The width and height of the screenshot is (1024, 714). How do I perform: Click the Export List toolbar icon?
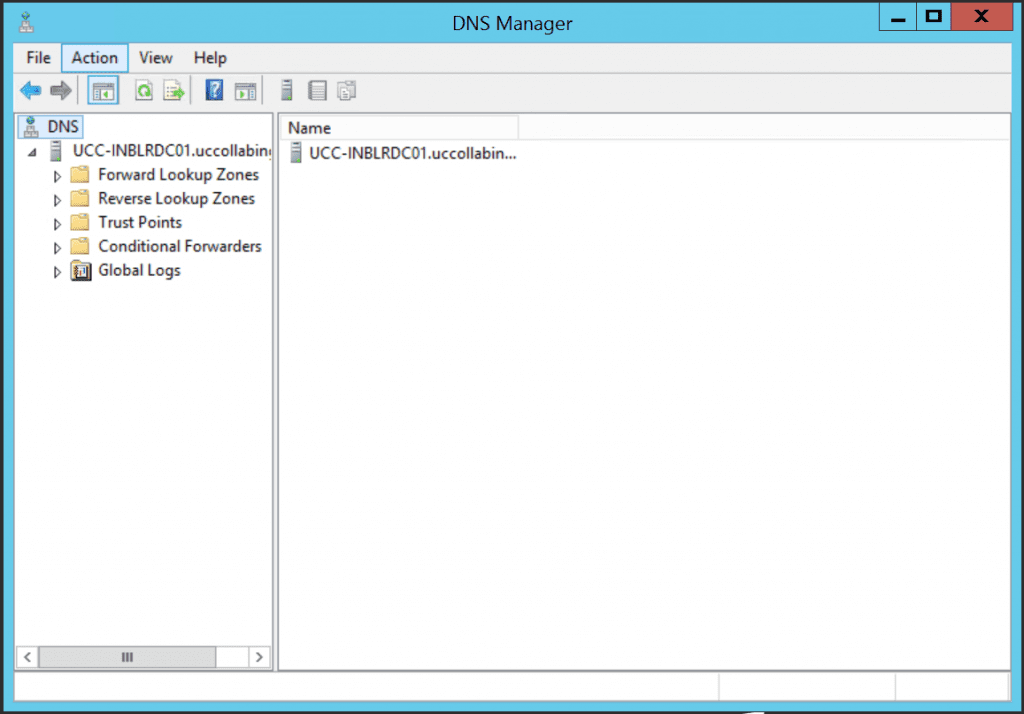click(174, 90)
